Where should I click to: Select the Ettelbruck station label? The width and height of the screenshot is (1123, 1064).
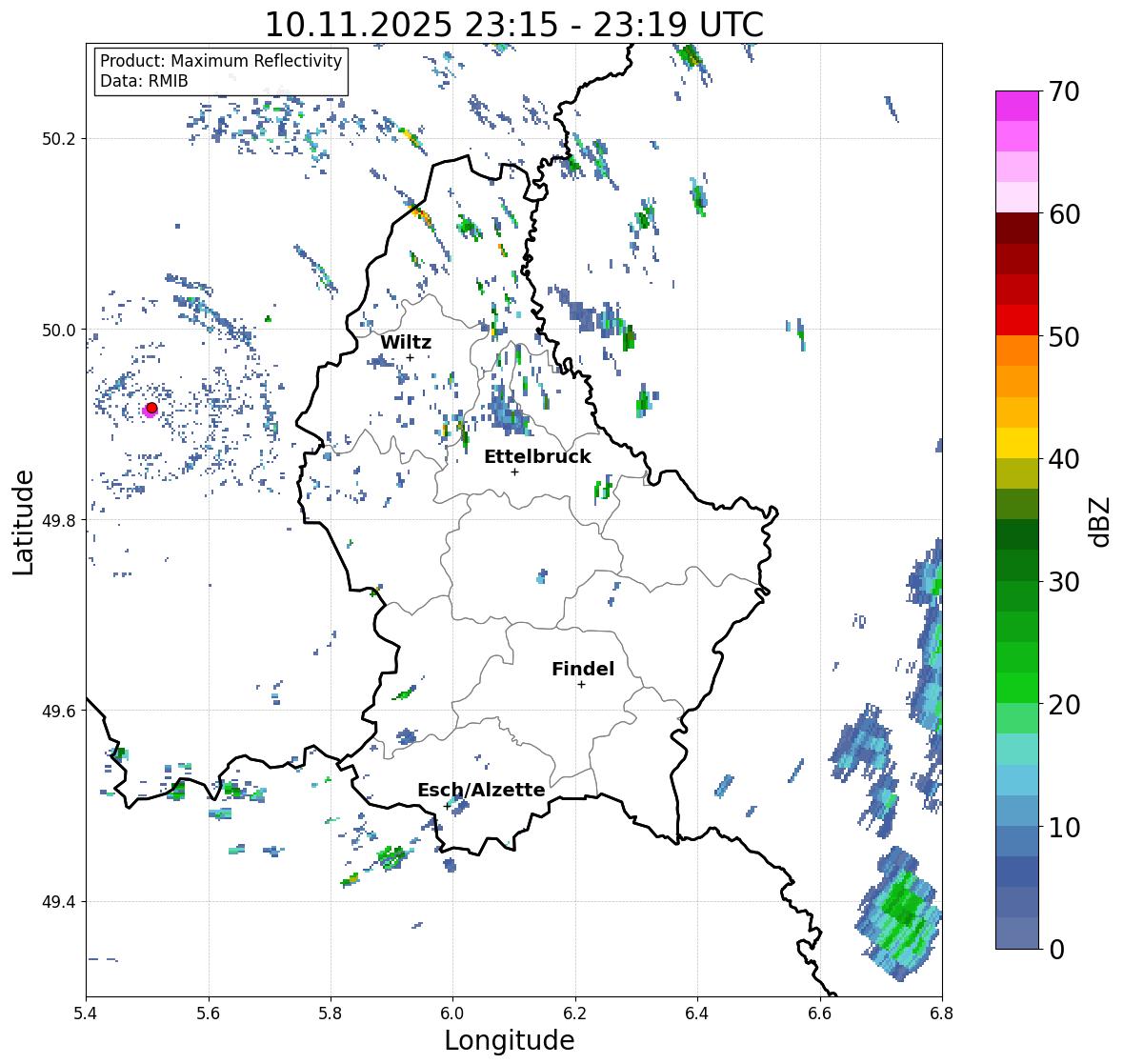[x=537, y=457]
